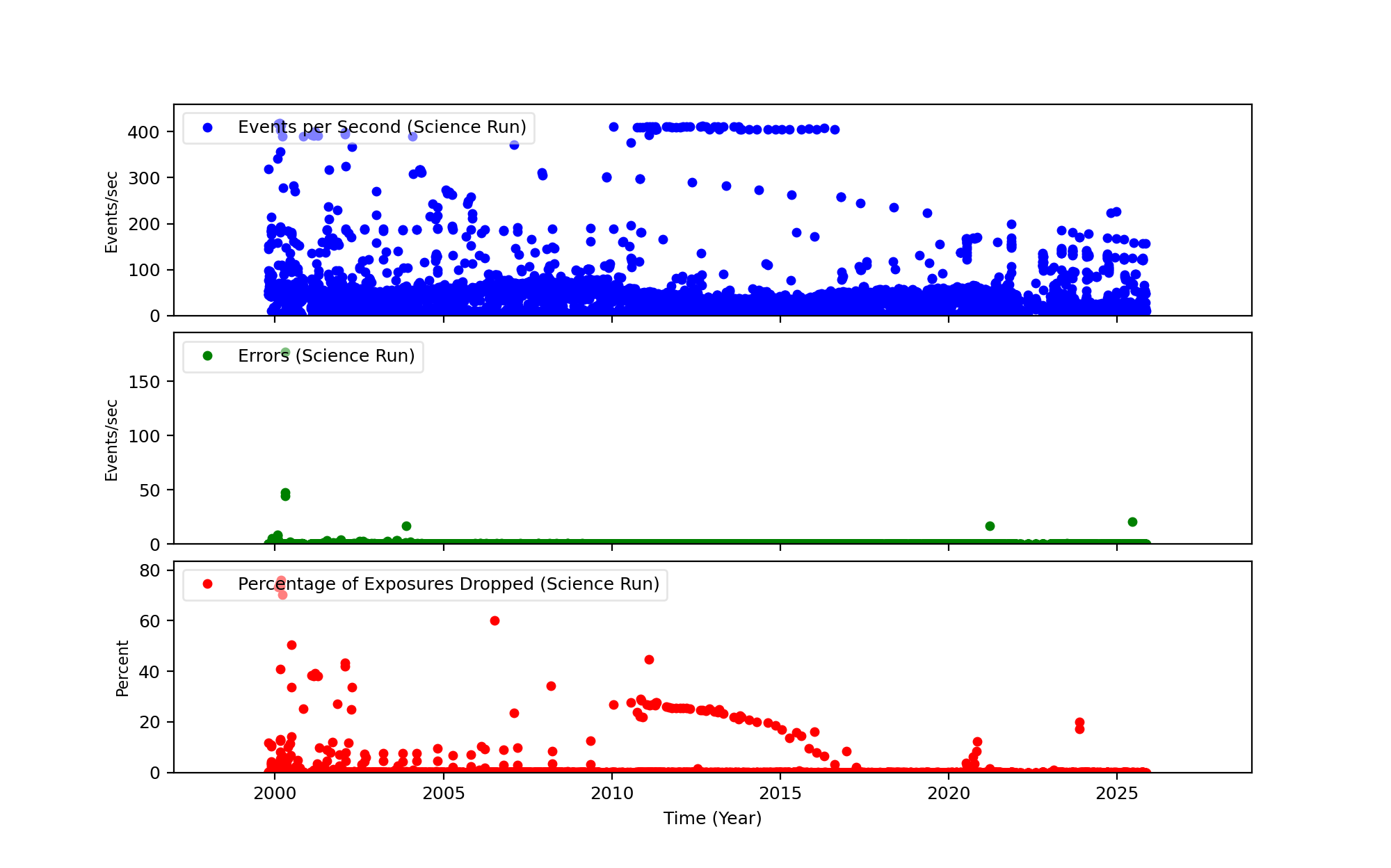
Task: Select the 'Errors (Science Run)' legend text
Action: click(326, 356)
